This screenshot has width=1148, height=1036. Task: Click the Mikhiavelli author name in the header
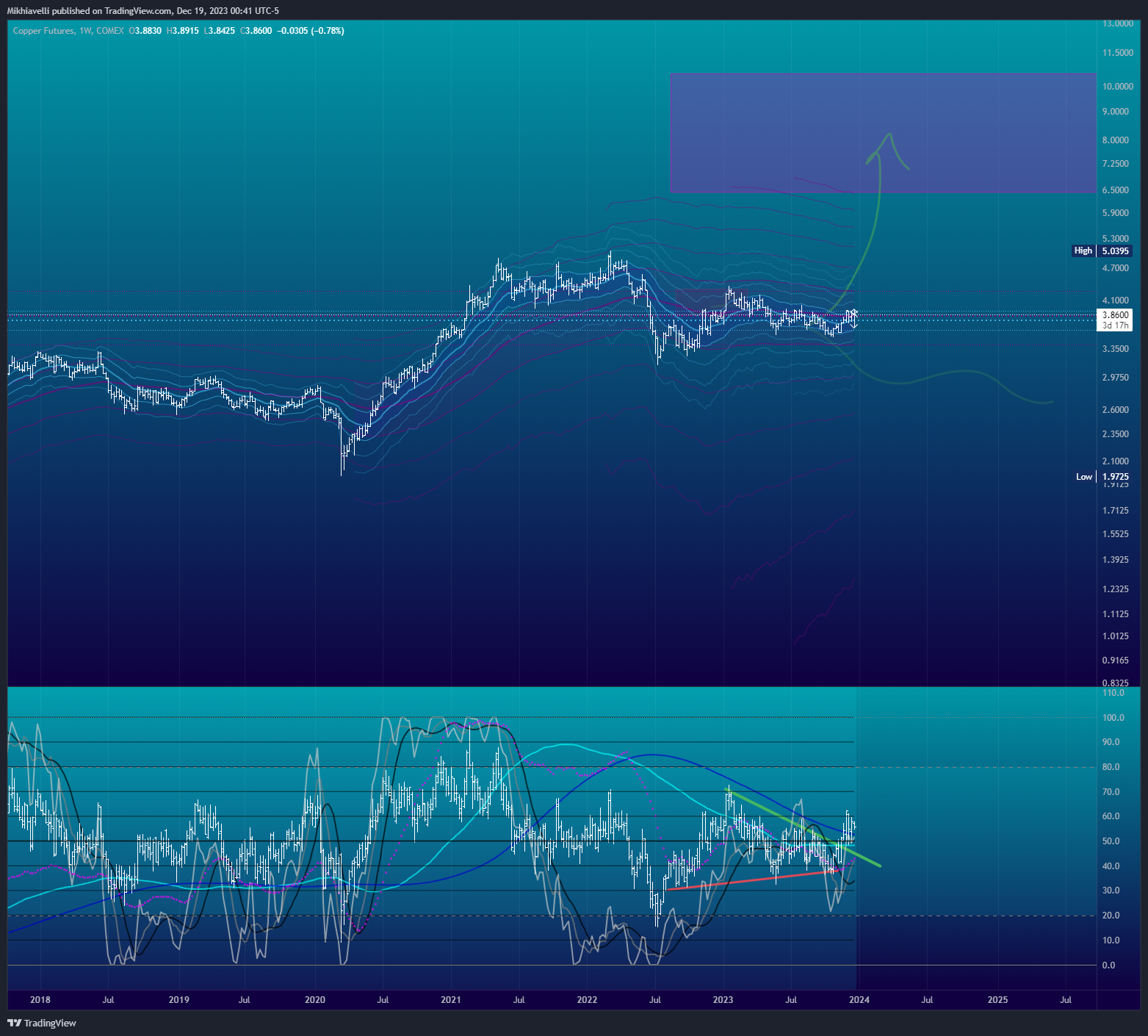(28, 10)
